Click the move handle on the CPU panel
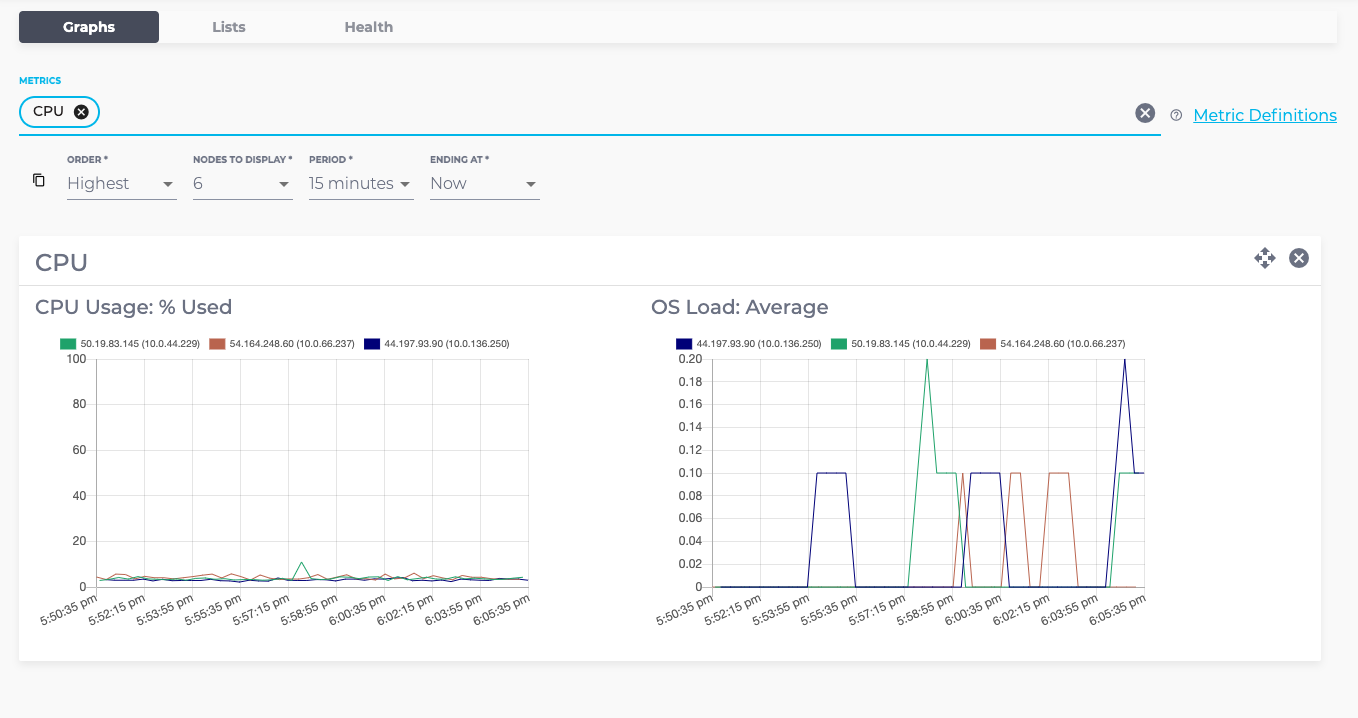 coord(1265,258)
